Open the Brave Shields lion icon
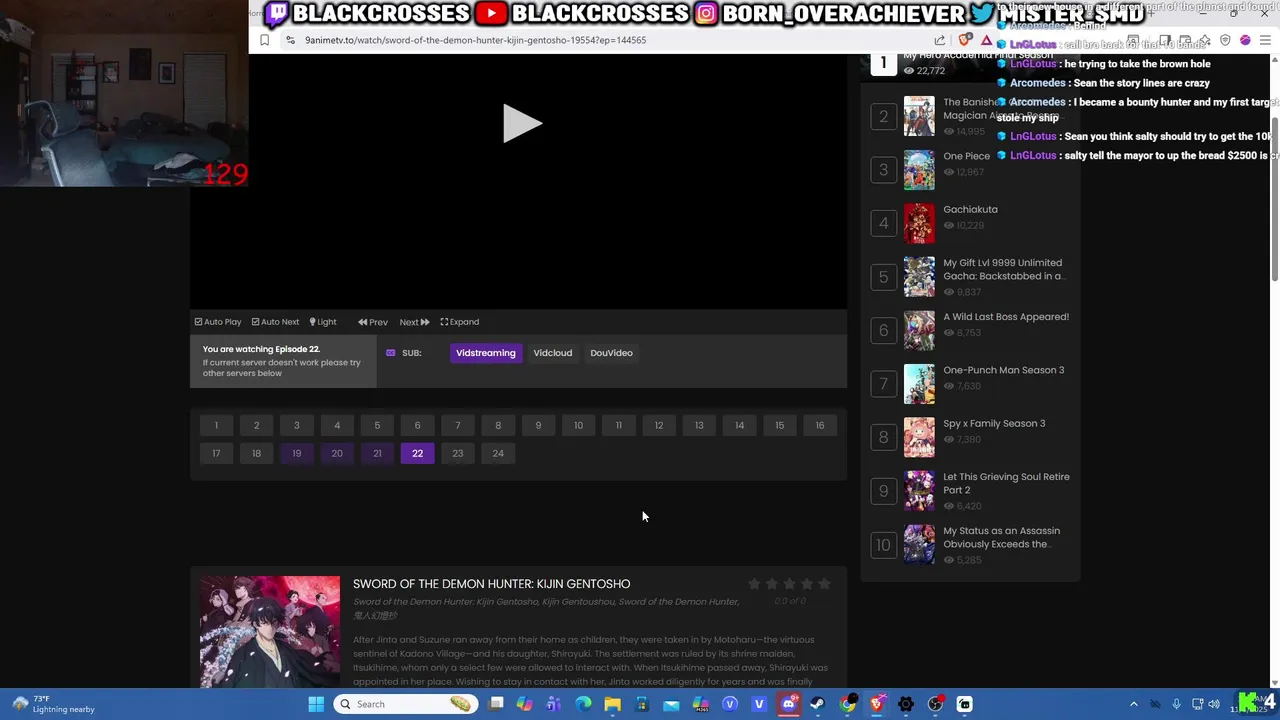This screenshot has height=720, width=1280. point(965,40)
